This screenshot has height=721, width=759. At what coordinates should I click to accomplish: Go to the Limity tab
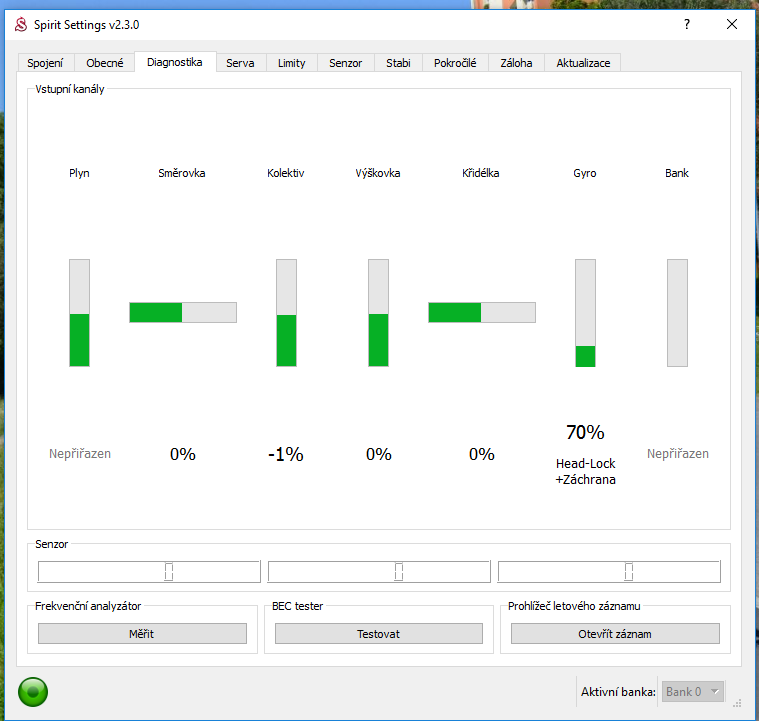click(292, 63)
